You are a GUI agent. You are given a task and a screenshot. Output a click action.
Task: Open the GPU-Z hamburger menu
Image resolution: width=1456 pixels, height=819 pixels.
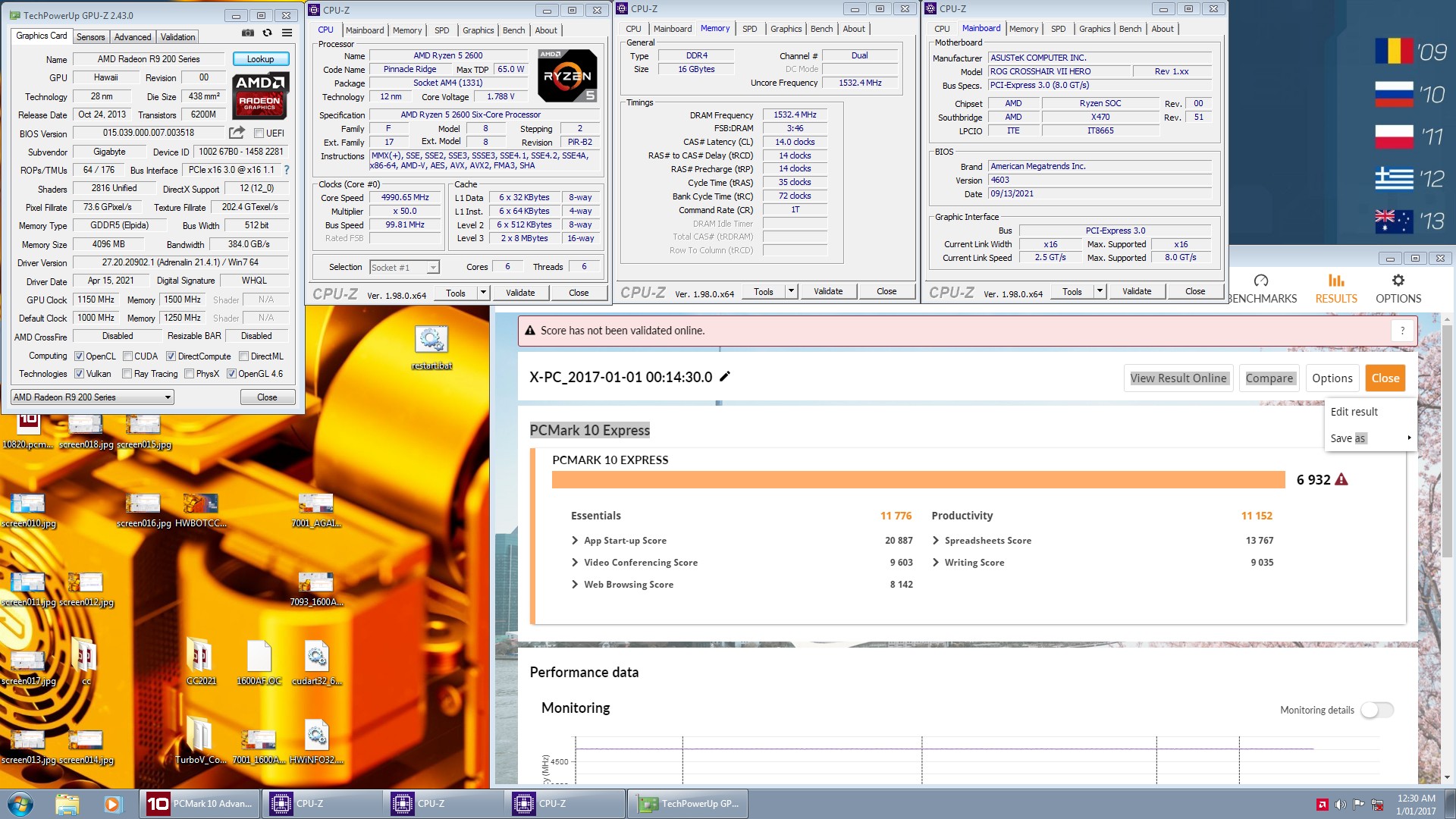point(287,33)
